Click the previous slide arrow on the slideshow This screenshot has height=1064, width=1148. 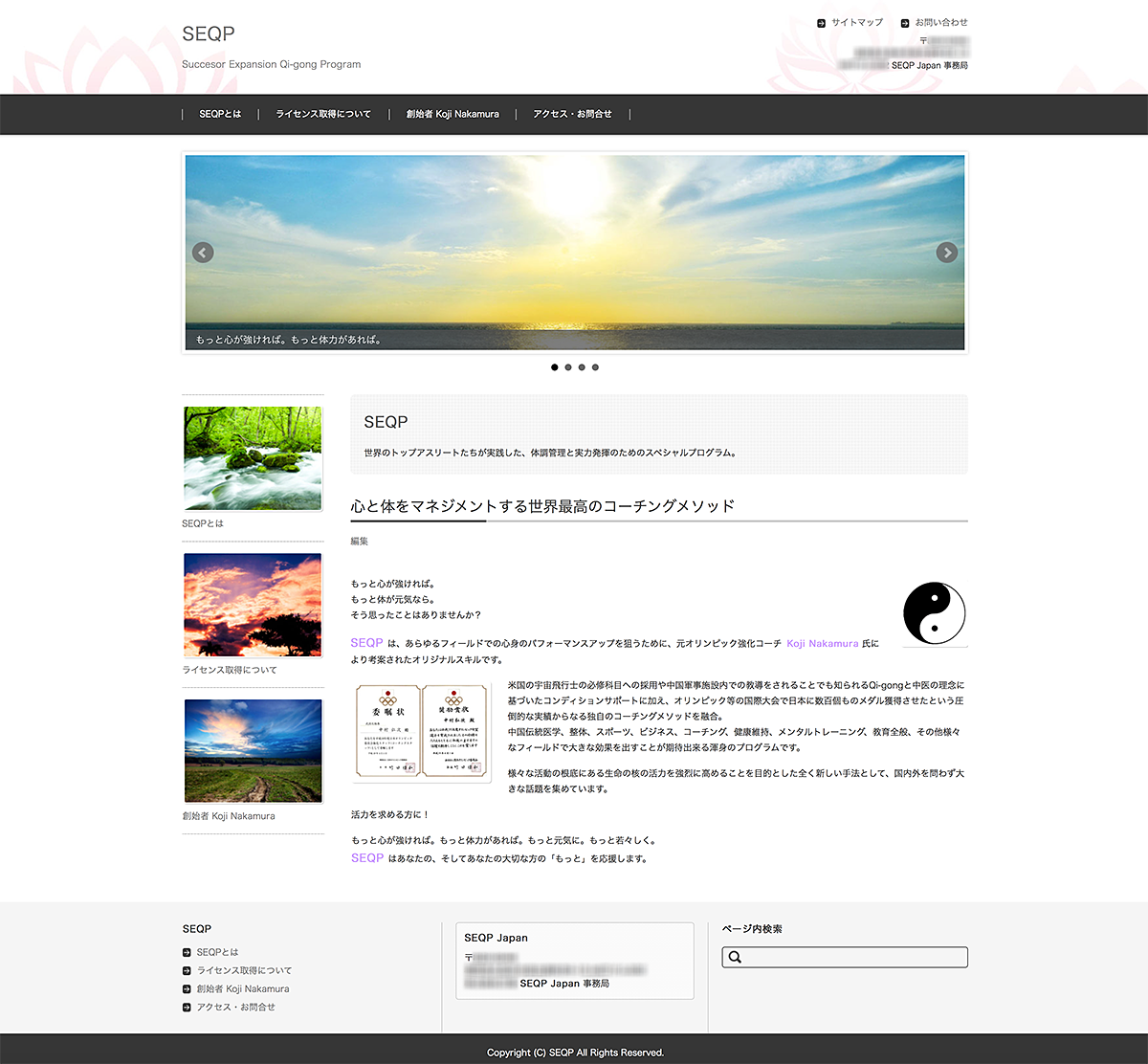[x=202, y=253]
